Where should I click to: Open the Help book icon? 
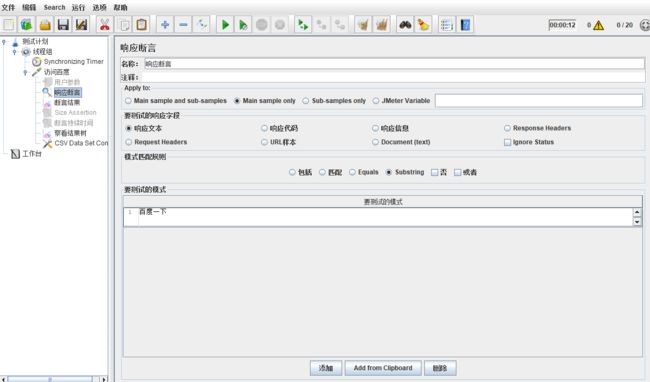tap(465, 25)
